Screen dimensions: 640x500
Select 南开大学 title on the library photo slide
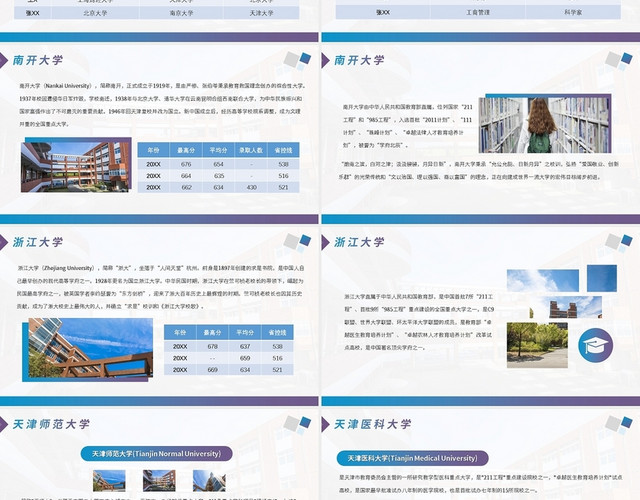pos(359,60)
